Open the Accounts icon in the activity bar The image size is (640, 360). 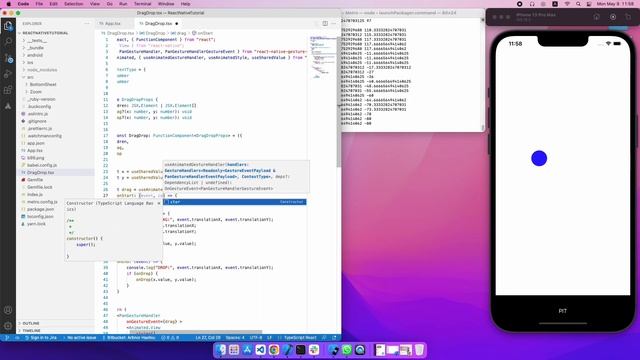point(8,310)
